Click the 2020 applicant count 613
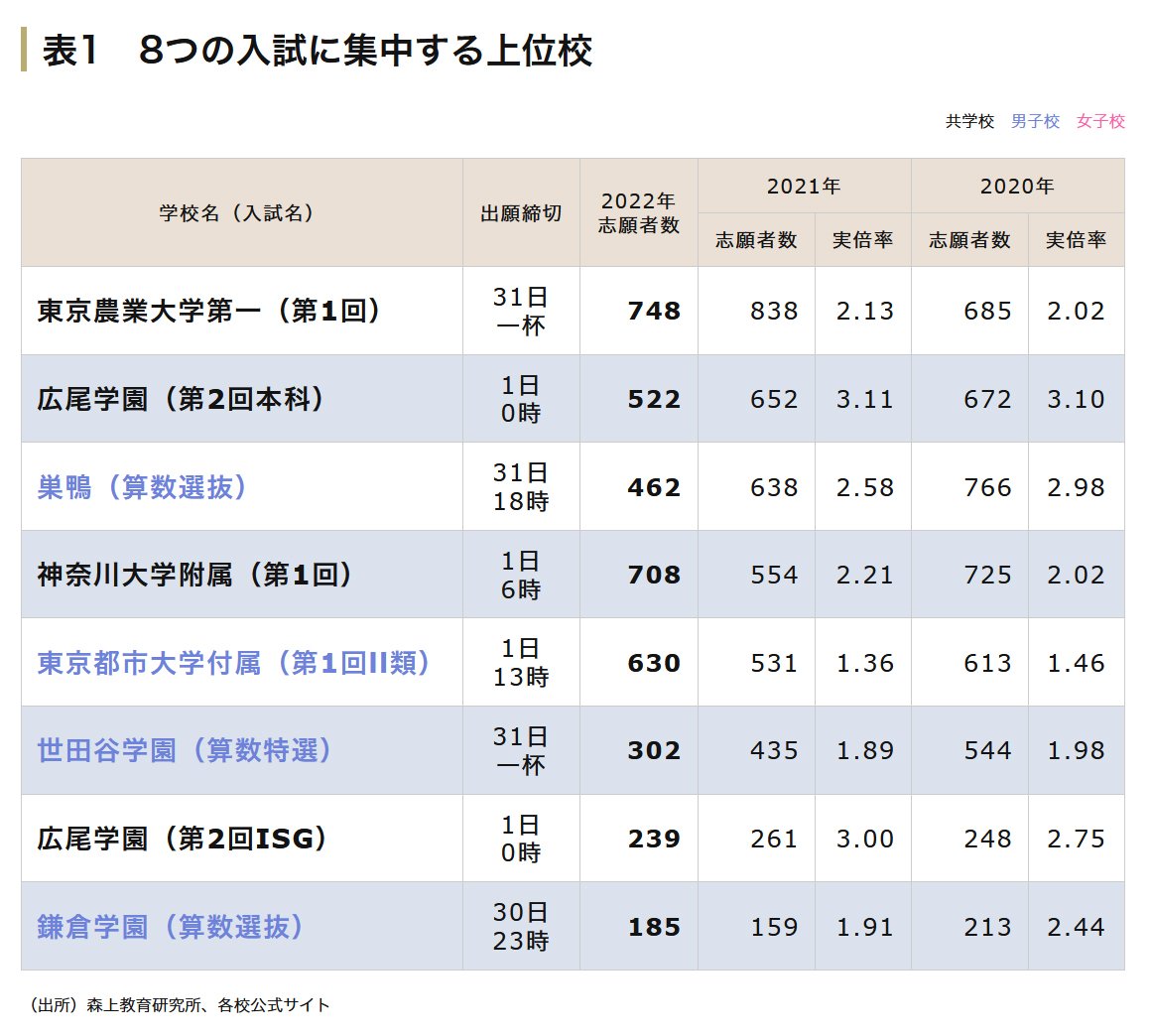 [987, 662]
